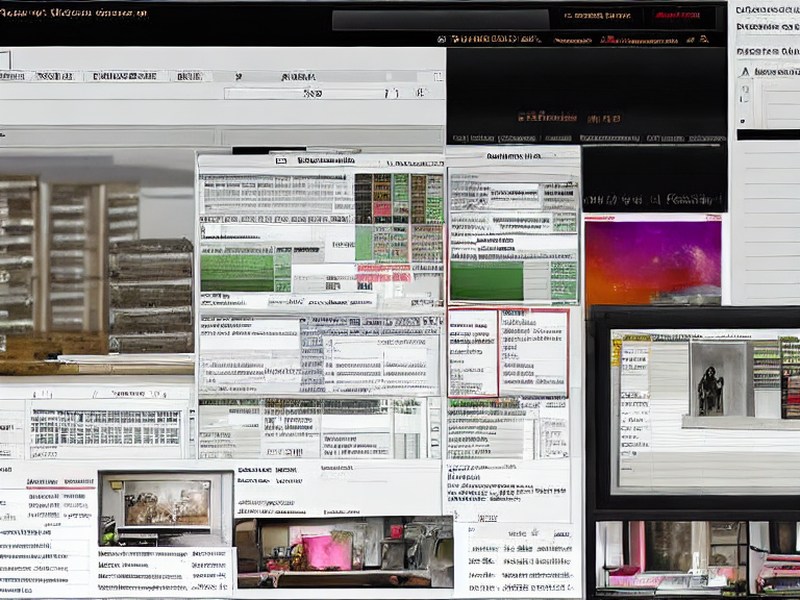Toggle the upper small checkbox in the right sidebar
Screen dimensions: 800x600
click(x=745, y=89)
